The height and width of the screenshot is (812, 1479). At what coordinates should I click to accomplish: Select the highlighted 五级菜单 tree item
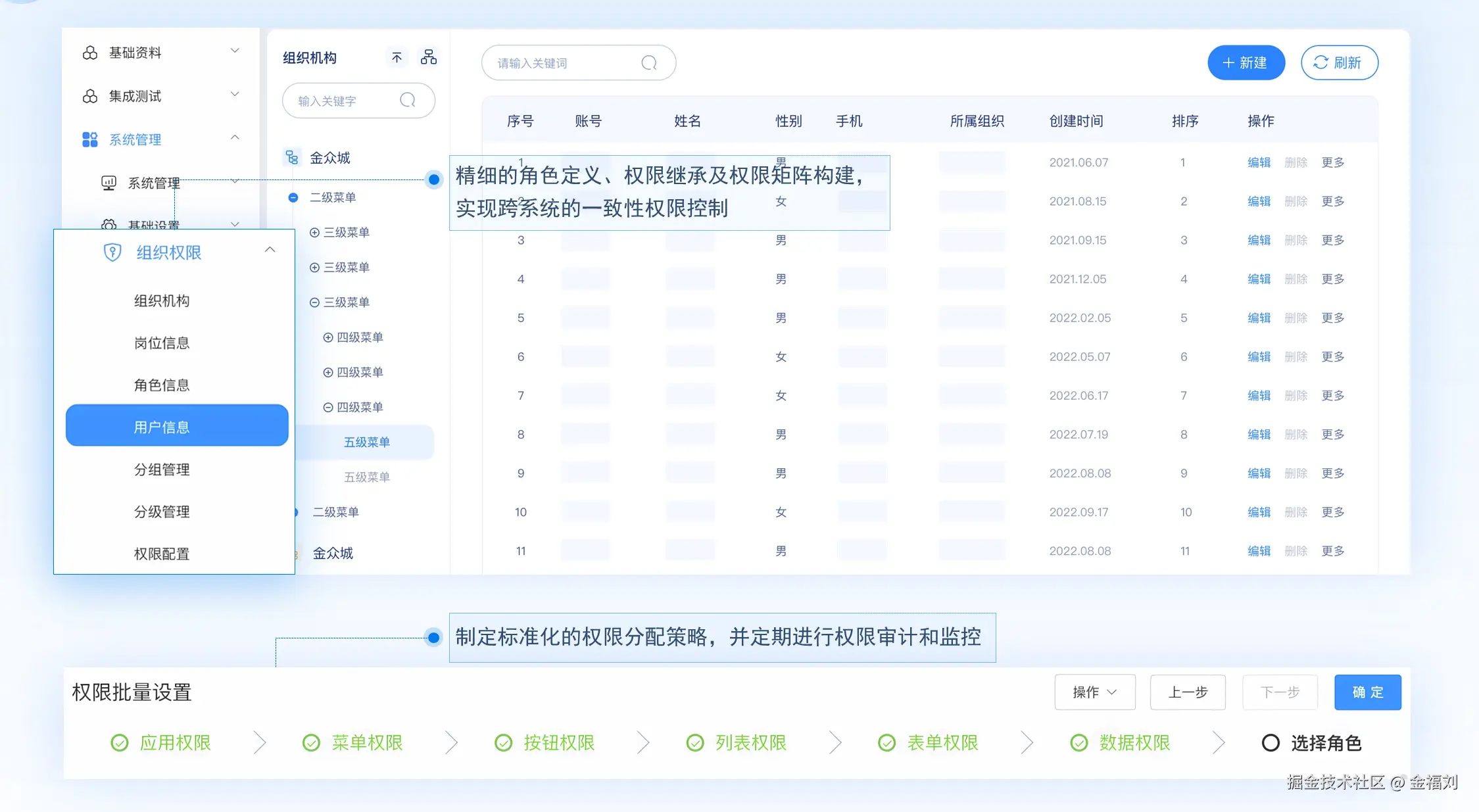click(x=367, y=442)
